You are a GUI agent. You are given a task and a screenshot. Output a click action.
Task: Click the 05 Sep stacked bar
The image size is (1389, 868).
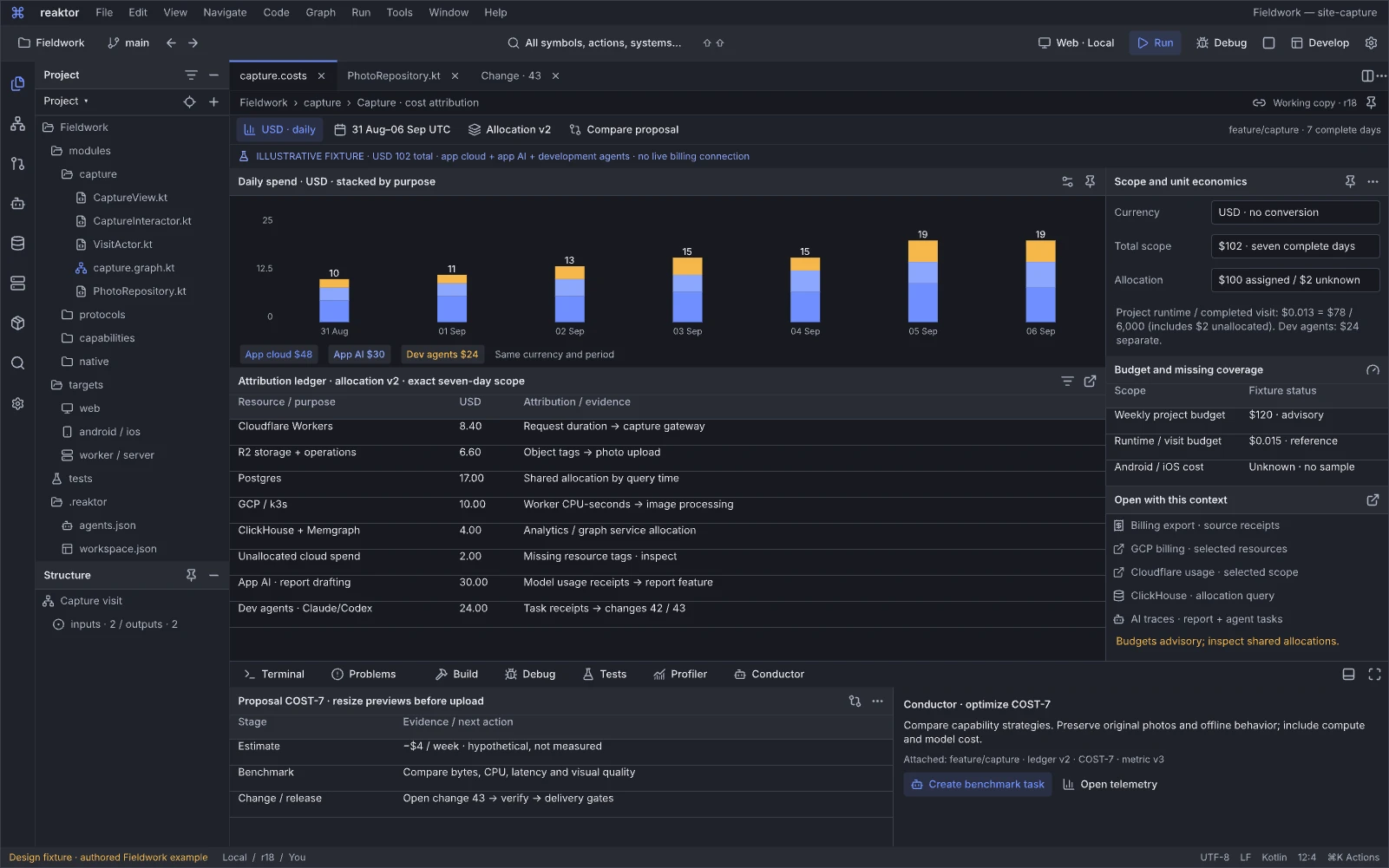tap(922, 282)
